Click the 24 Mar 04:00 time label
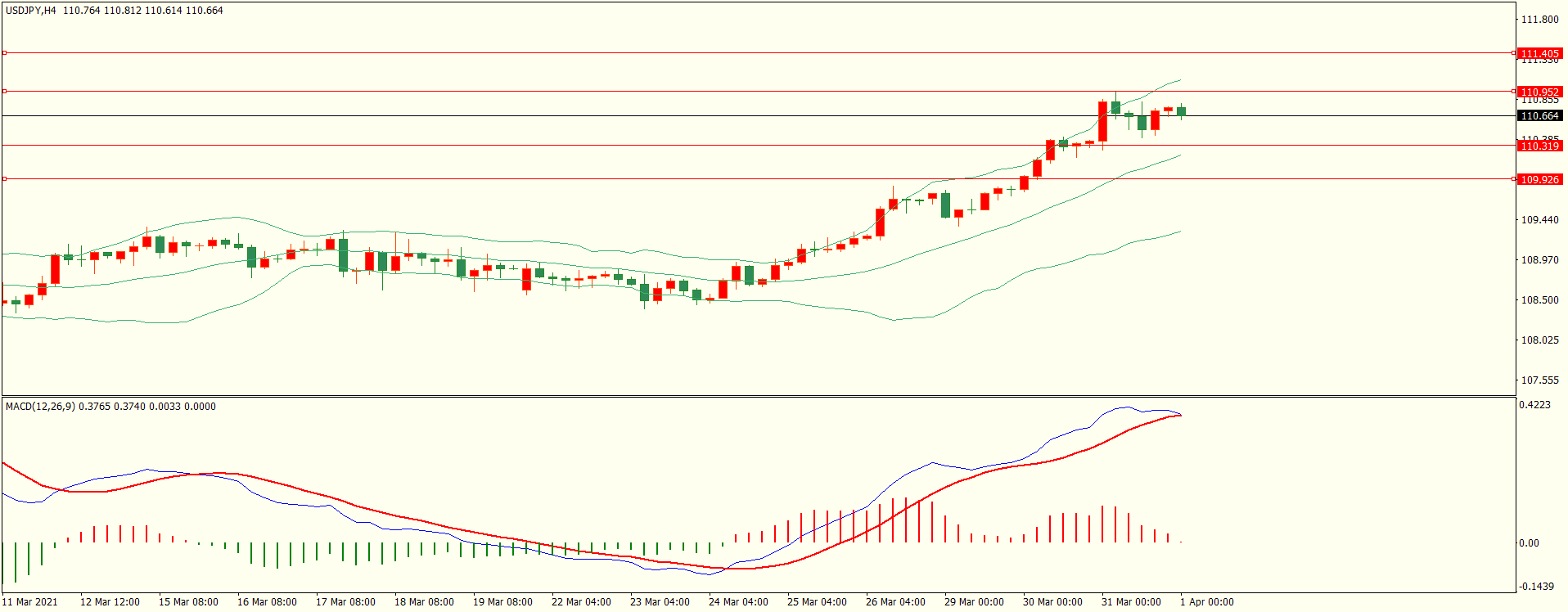The width and height of the screenshot is (1568, 612). (x=738, y=602)
